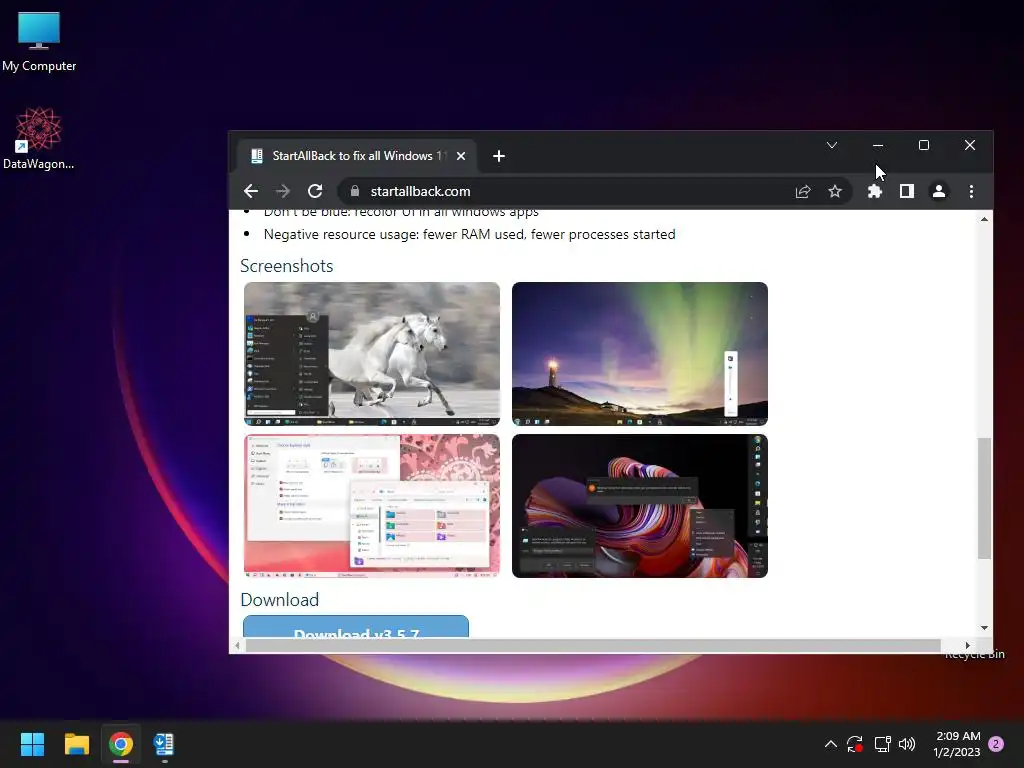Select the My Computer desktop icon
This screenshot has width=1024, height=768.
(39, 42)
